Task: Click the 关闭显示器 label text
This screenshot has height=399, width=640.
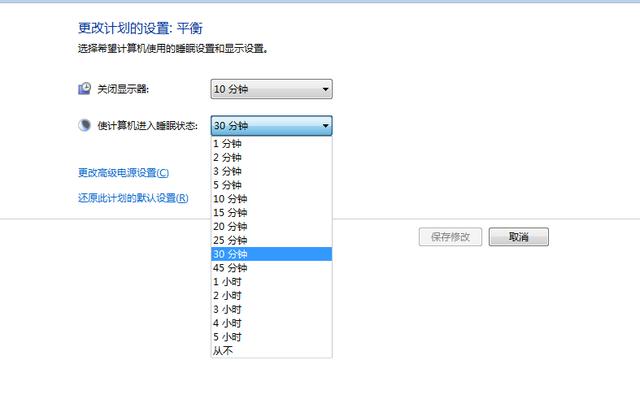Action: [123, 89]
